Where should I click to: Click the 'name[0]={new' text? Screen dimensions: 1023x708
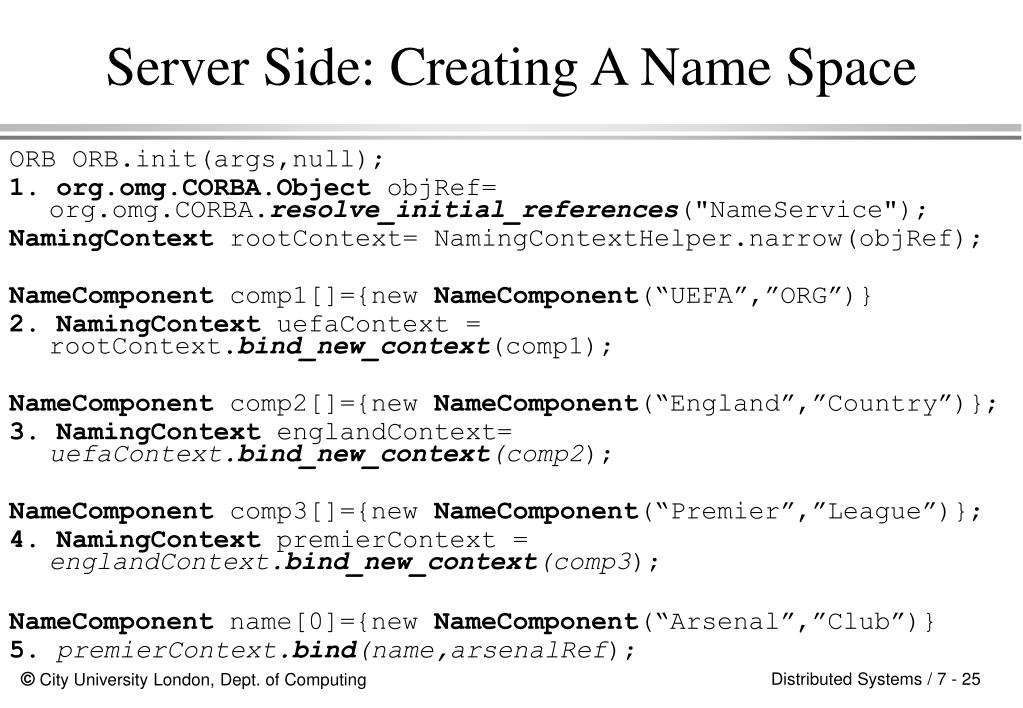(x=323, y=622)
